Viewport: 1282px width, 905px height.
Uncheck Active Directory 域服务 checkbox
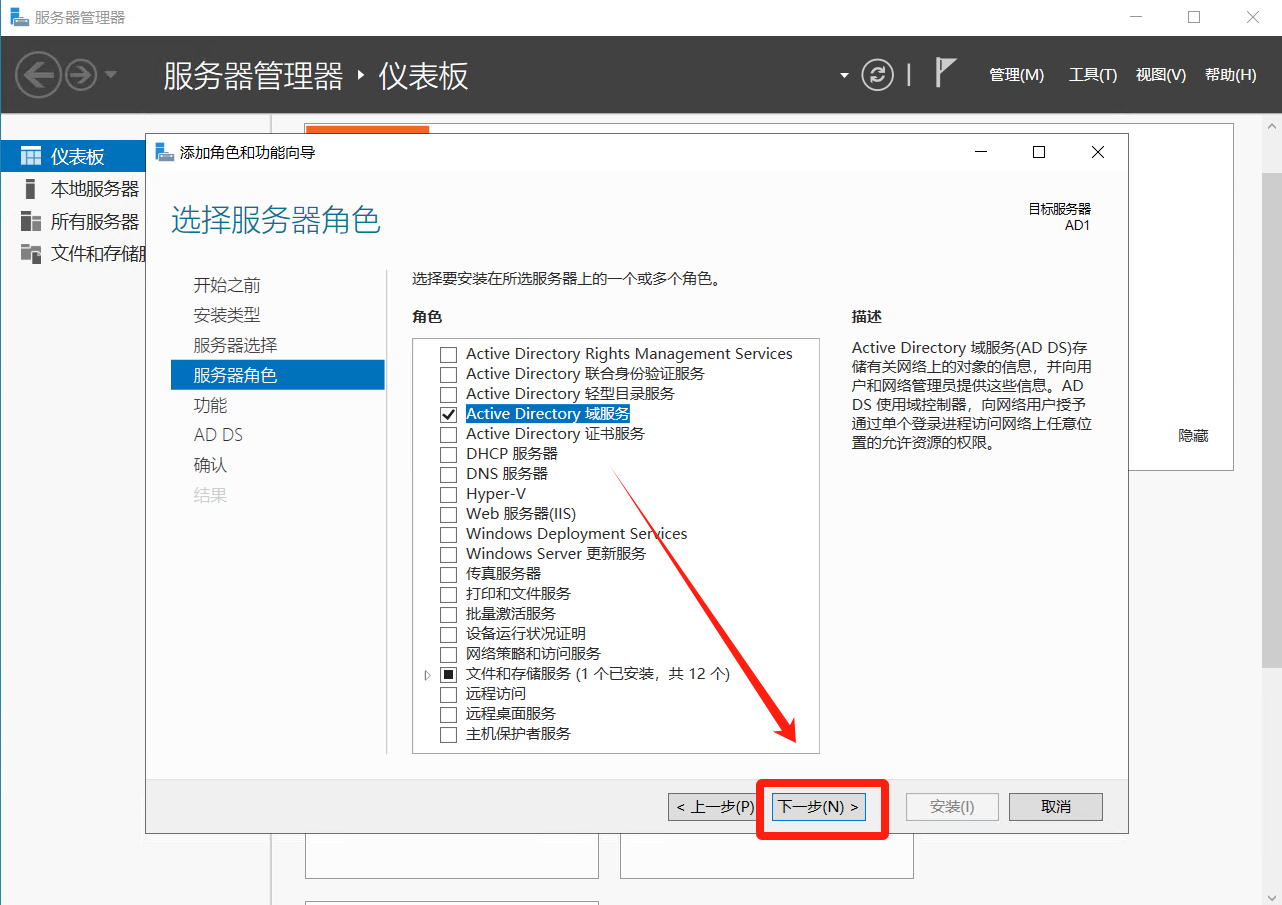click(x=448, y=414)
